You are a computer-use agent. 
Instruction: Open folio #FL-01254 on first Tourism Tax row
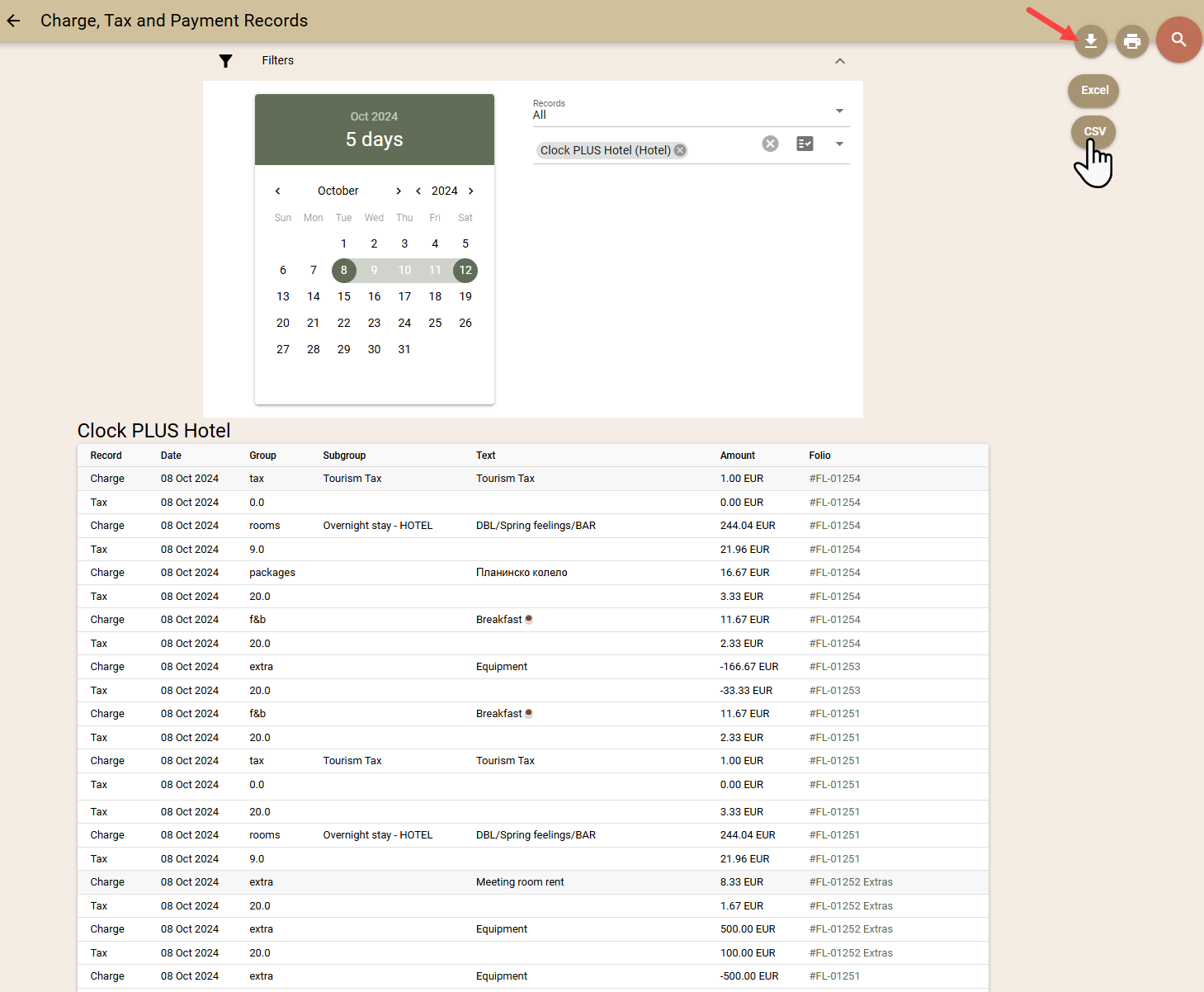(834, 479)
